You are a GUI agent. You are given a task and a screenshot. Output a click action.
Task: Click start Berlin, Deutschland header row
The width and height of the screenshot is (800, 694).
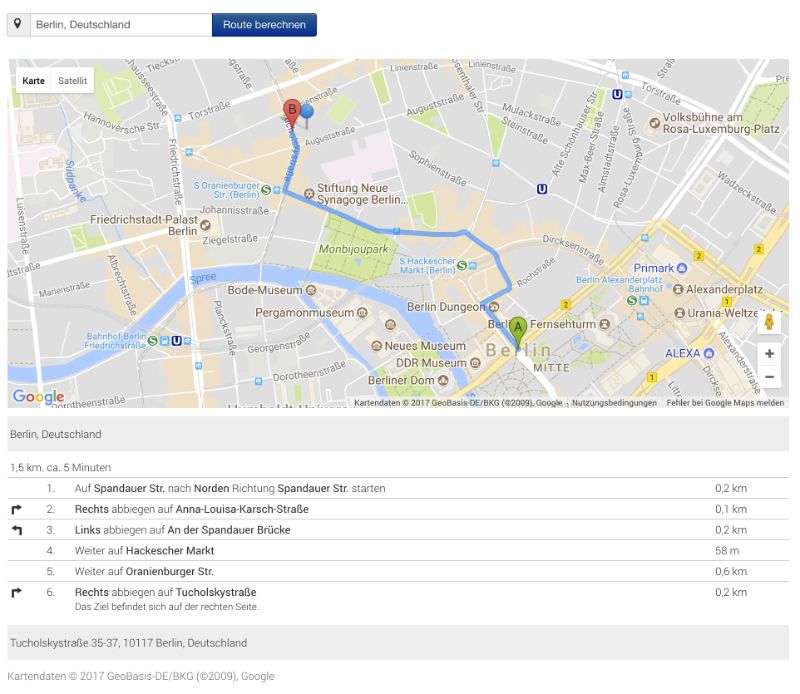pos(398,434)
